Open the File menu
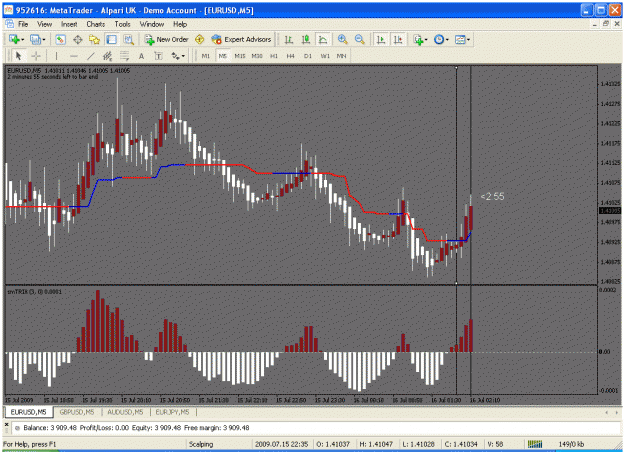Image resolution: width=625 pixels, height=452 pixels. (23, 24)
